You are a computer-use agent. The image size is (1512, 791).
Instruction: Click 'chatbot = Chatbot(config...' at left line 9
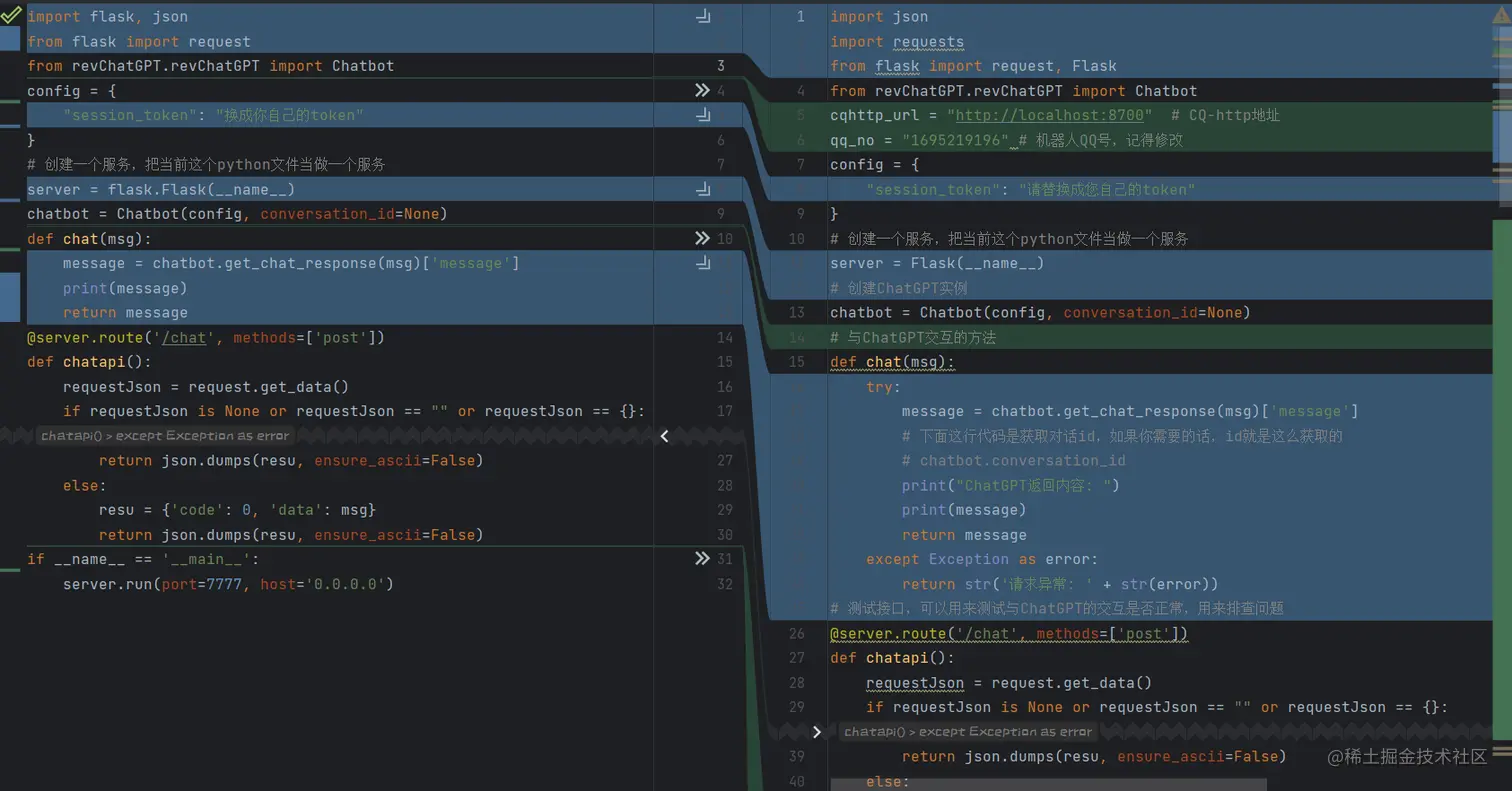237,214
